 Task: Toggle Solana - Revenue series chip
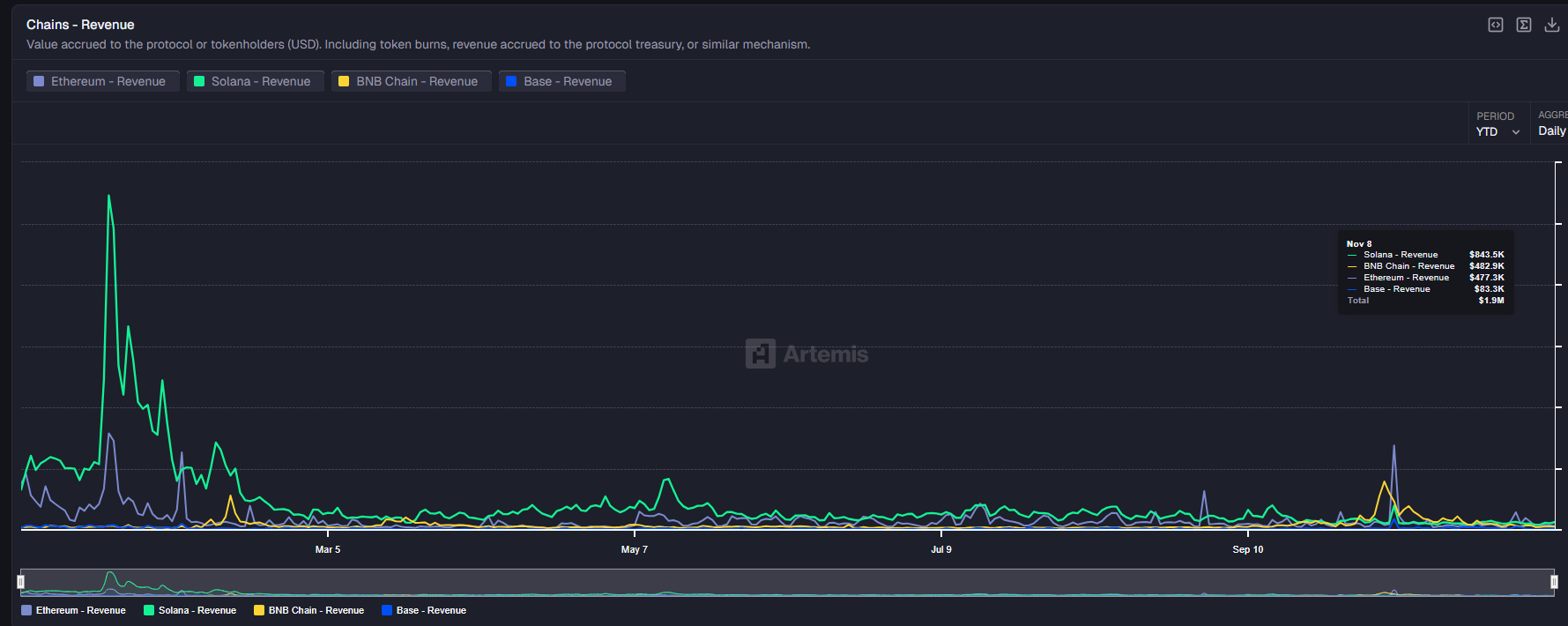click(x=255, y=81)
